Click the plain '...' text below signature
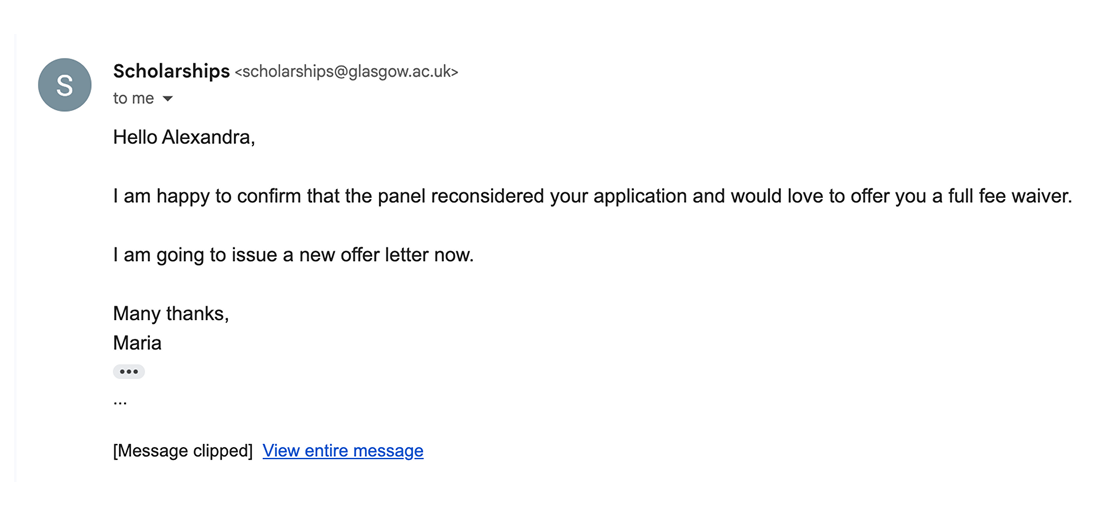1115x526 pixels. tap(120, 400)
